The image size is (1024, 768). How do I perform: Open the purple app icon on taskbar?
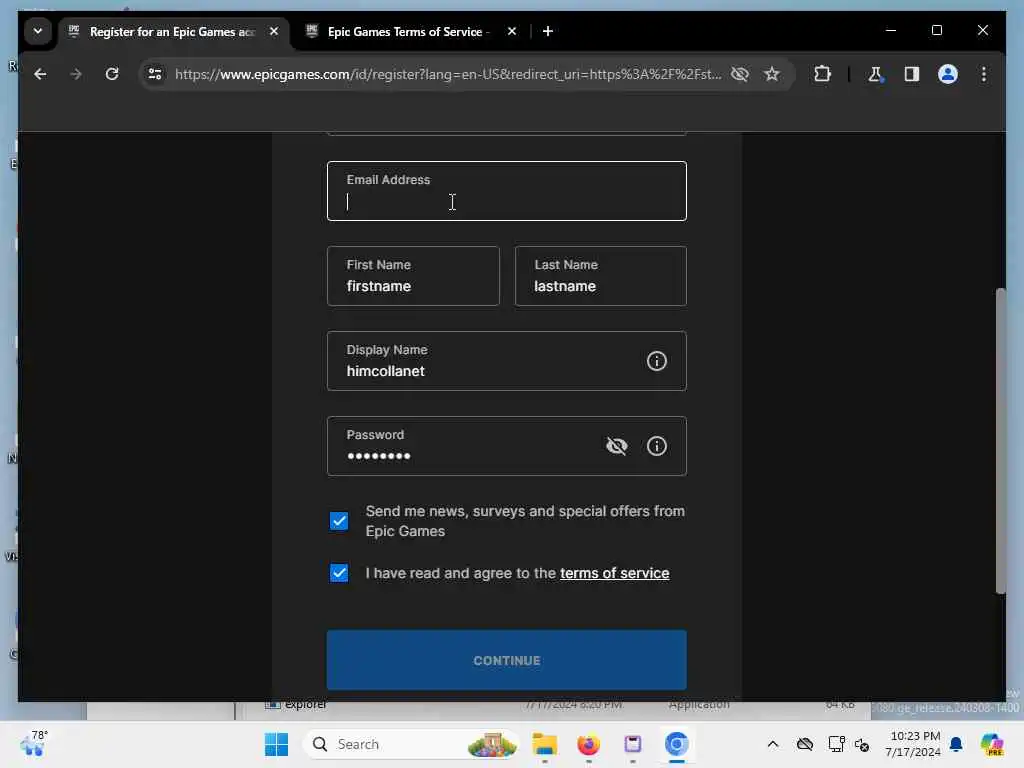pos(633,744)
